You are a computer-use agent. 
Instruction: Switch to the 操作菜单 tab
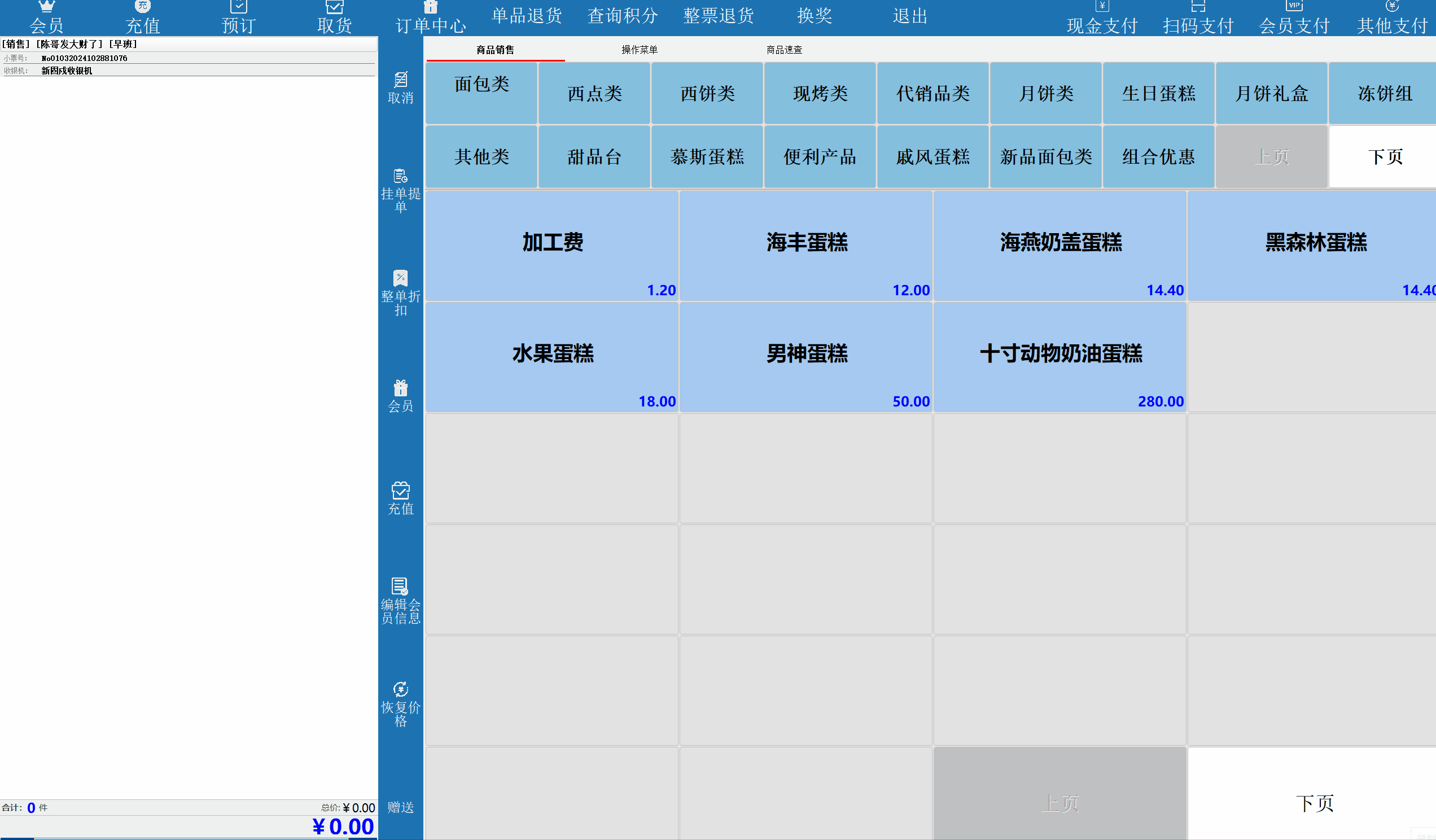[640, 50]
